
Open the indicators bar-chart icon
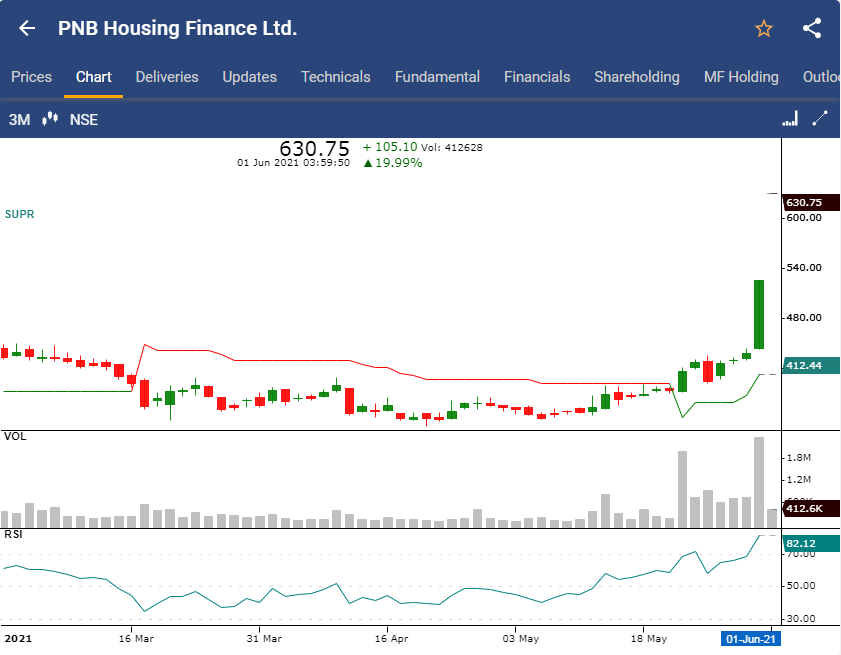(790, 119)
